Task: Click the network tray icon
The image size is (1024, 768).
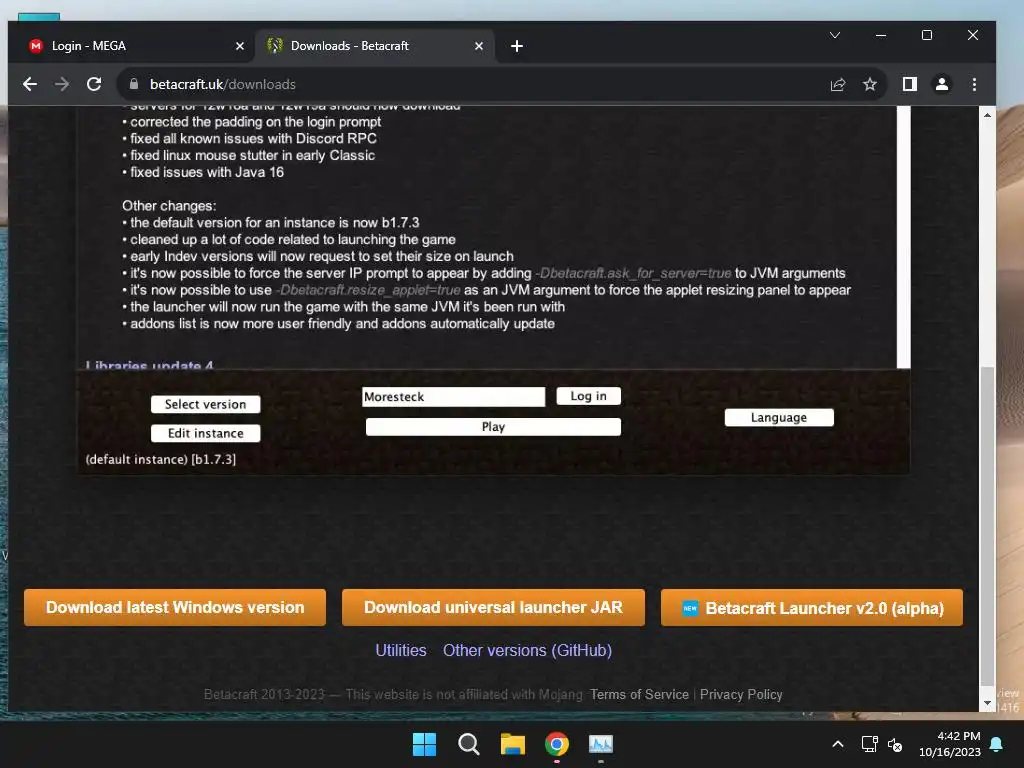Action: (x=869, y=744)
